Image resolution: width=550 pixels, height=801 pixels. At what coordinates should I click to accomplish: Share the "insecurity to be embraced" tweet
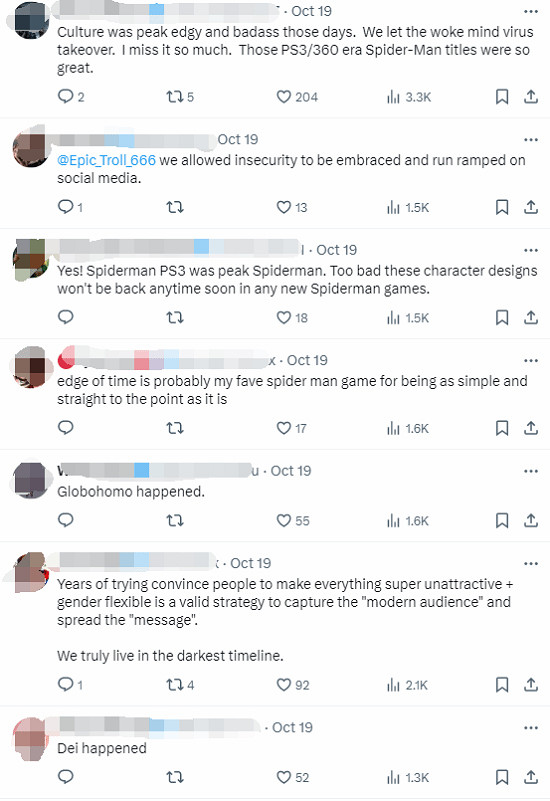531,207
